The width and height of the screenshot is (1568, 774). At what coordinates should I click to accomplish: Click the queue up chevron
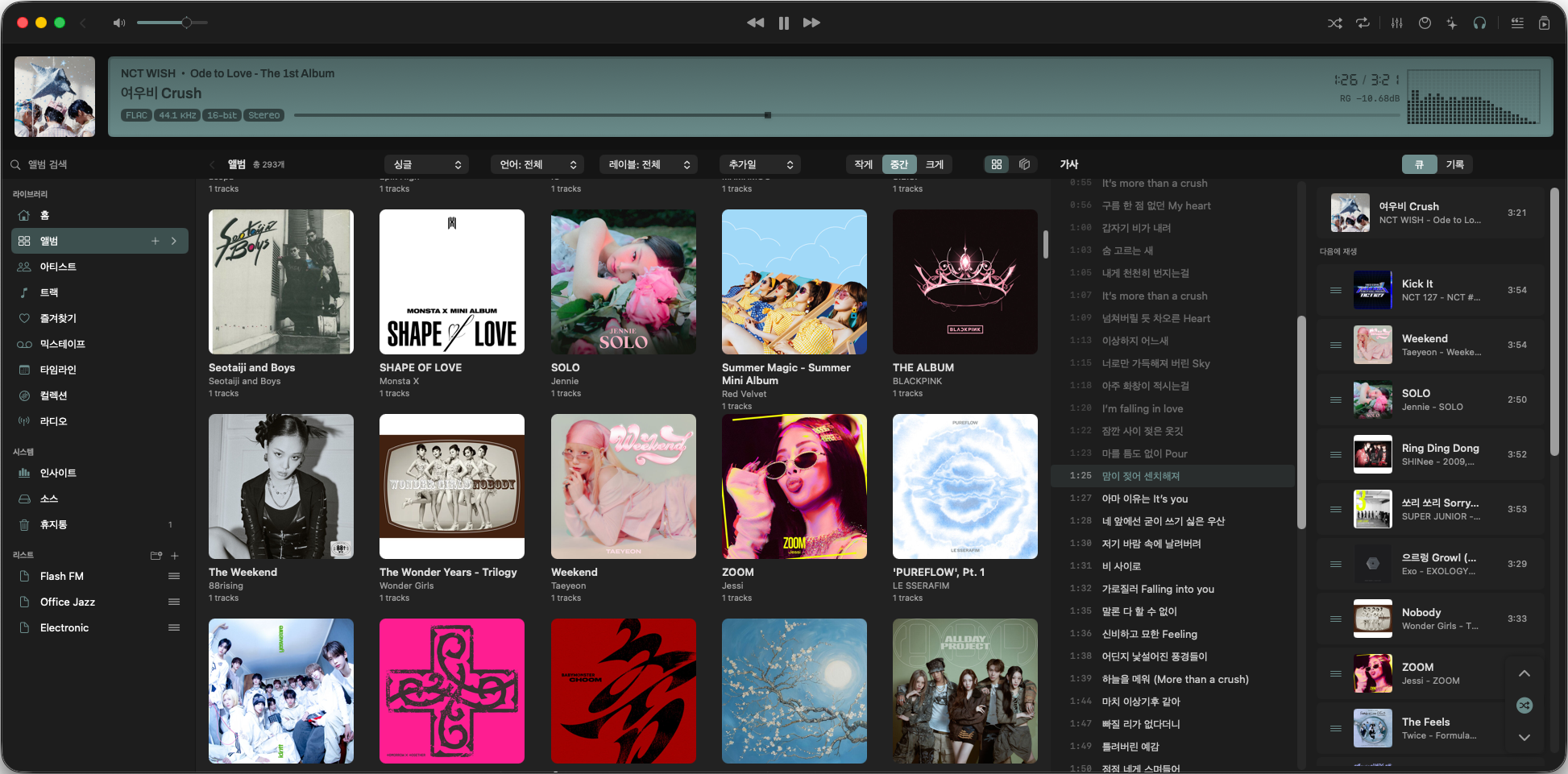point(1524,673)
